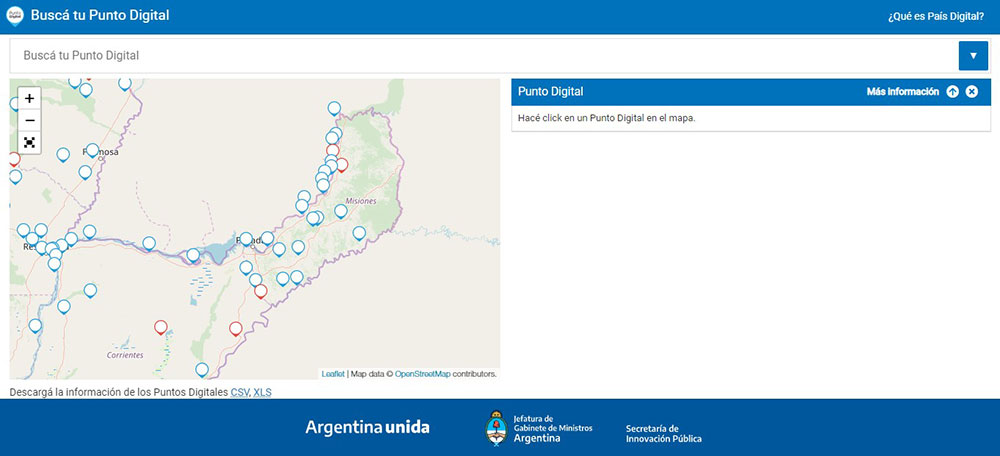
Task: Open the Leaflet attribution link
Action: coord(333,374)
